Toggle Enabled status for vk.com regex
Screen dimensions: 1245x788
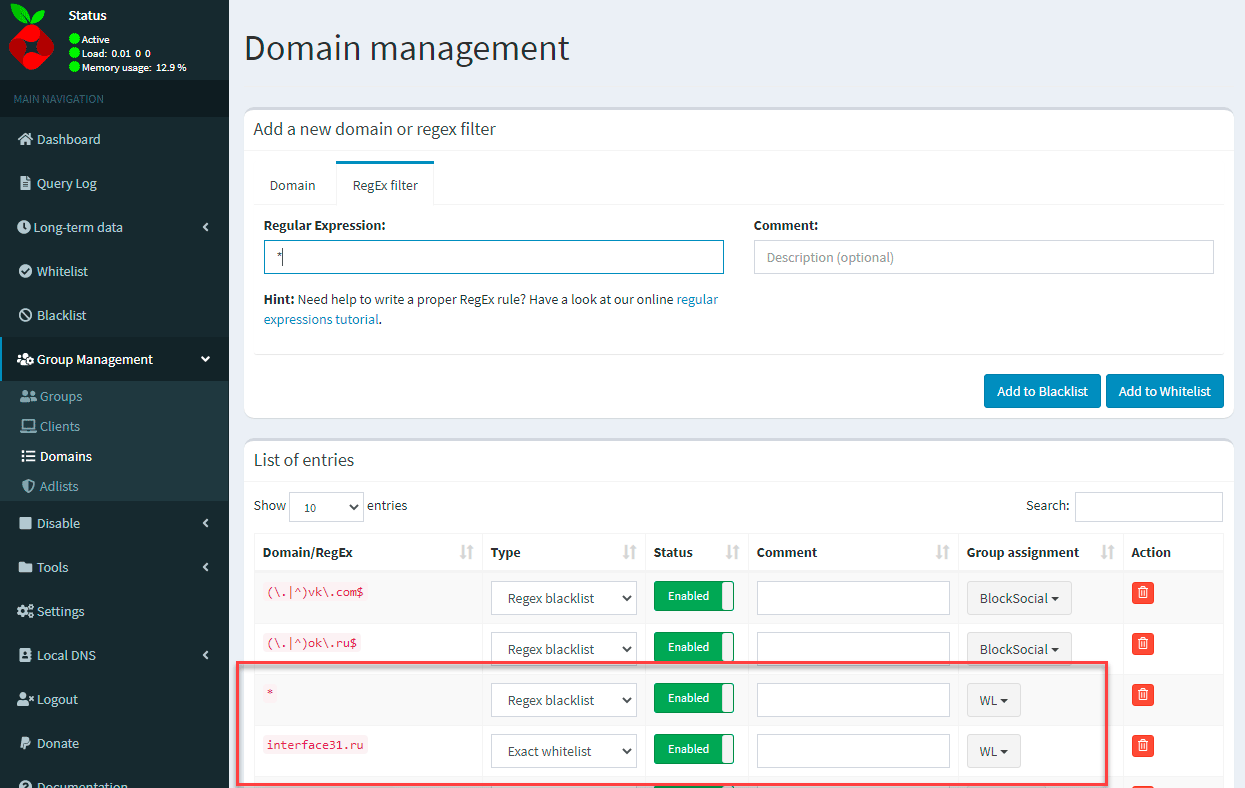click(693, 596)
